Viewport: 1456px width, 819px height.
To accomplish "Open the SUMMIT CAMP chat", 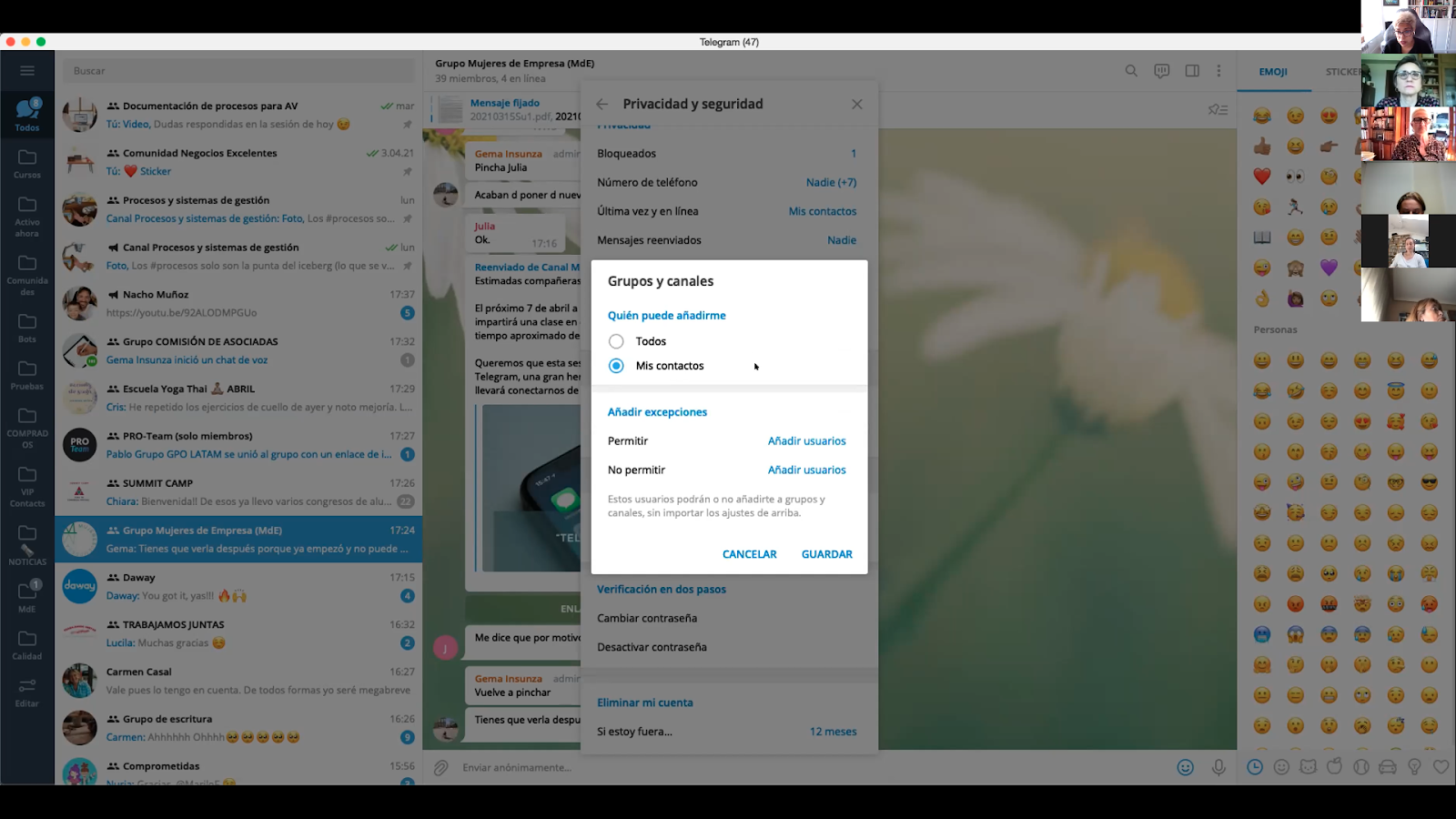I will click(238, 492).
